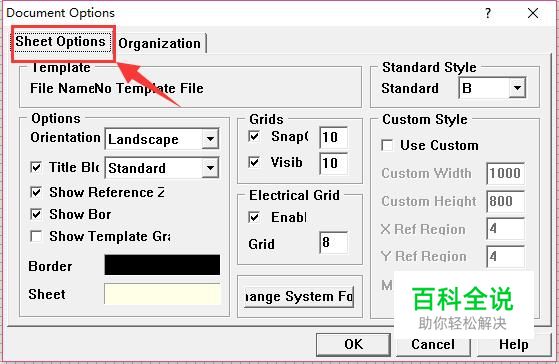Pick the black Border color swatch
Screen dimensions: 559x364
click(162, 265)
